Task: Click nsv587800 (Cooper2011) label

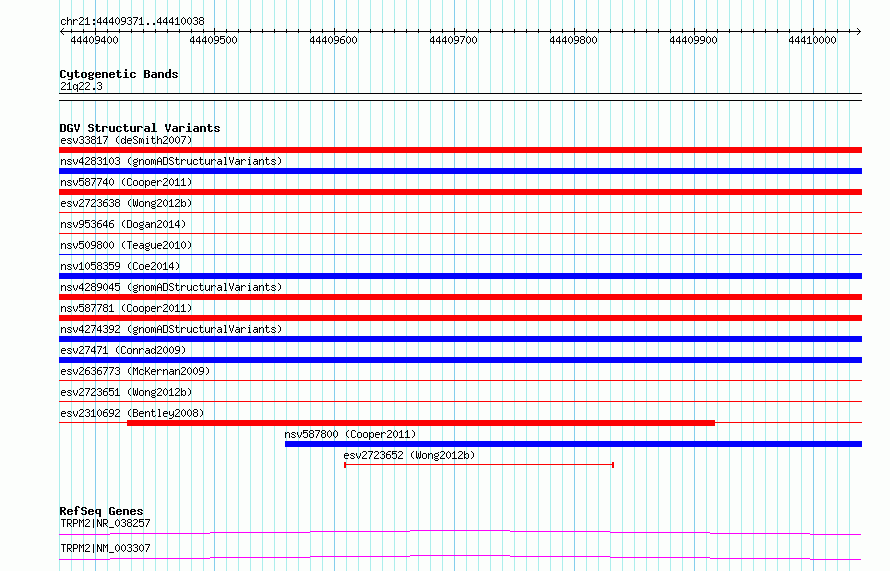Action: pyautogui.click(x=350, y=434)
